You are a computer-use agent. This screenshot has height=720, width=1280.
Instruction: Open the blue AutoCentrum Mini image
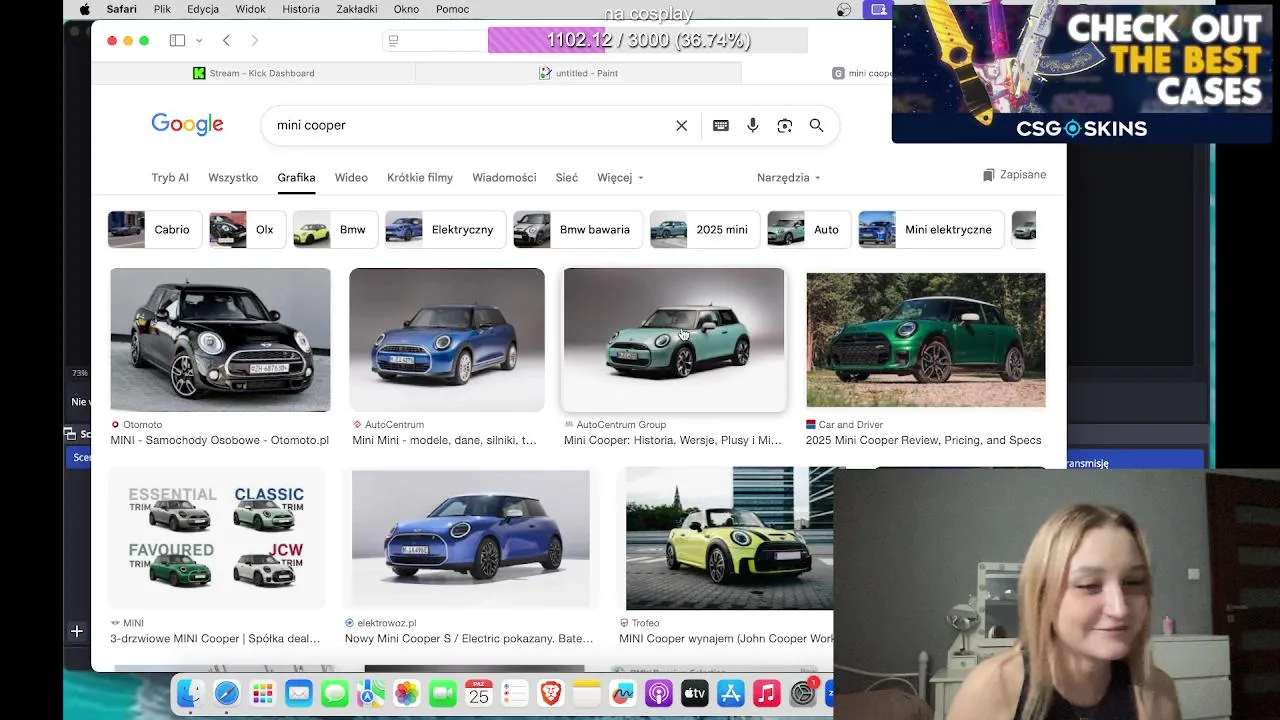pos(447,340)
